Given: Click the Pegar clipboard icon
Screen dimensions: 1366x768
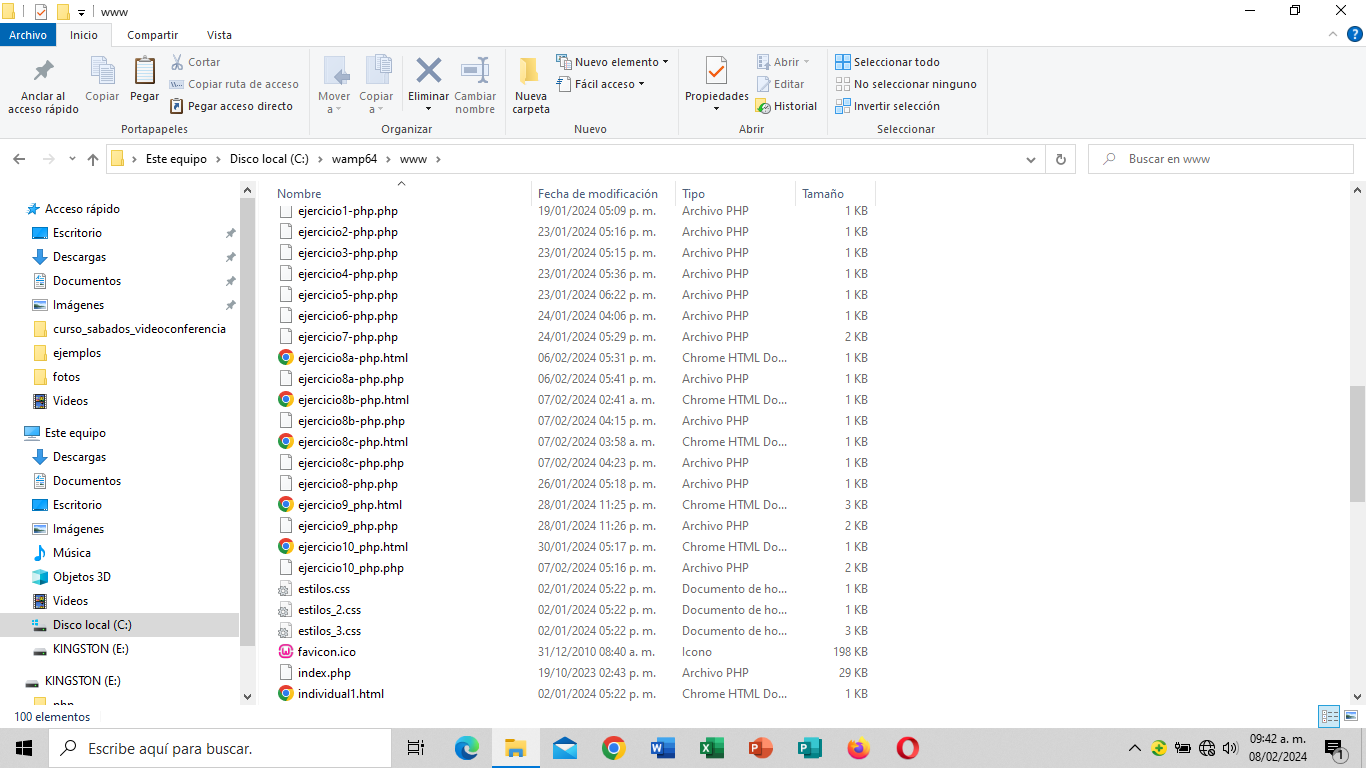Looking at the screenshot, I should coord(144,72).
